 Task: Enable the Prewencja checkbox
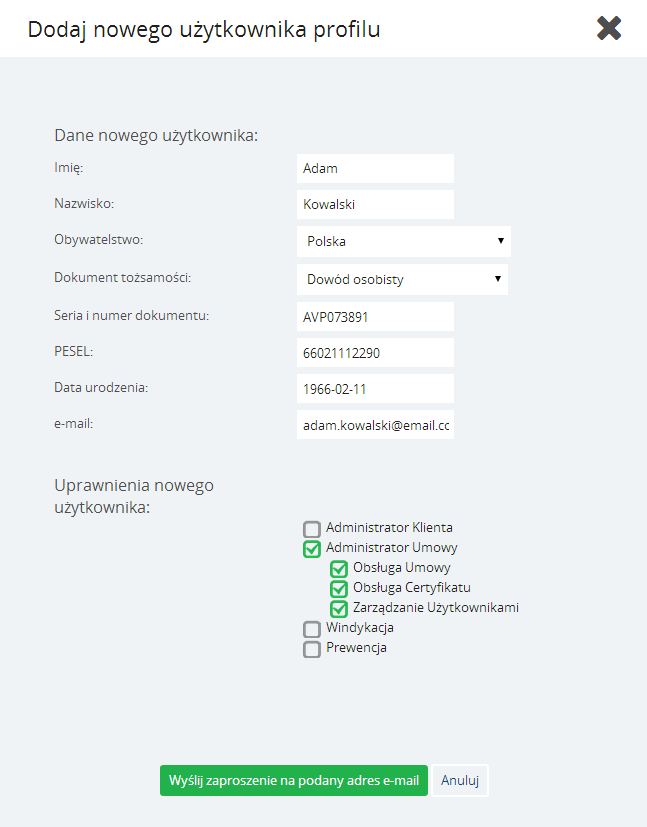click(x=312, y=649)
